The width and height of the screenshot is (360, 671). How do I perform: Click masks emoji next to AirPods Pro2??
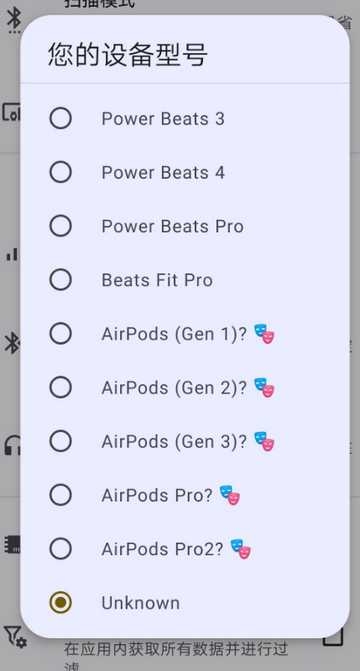[x=241, y=549]
